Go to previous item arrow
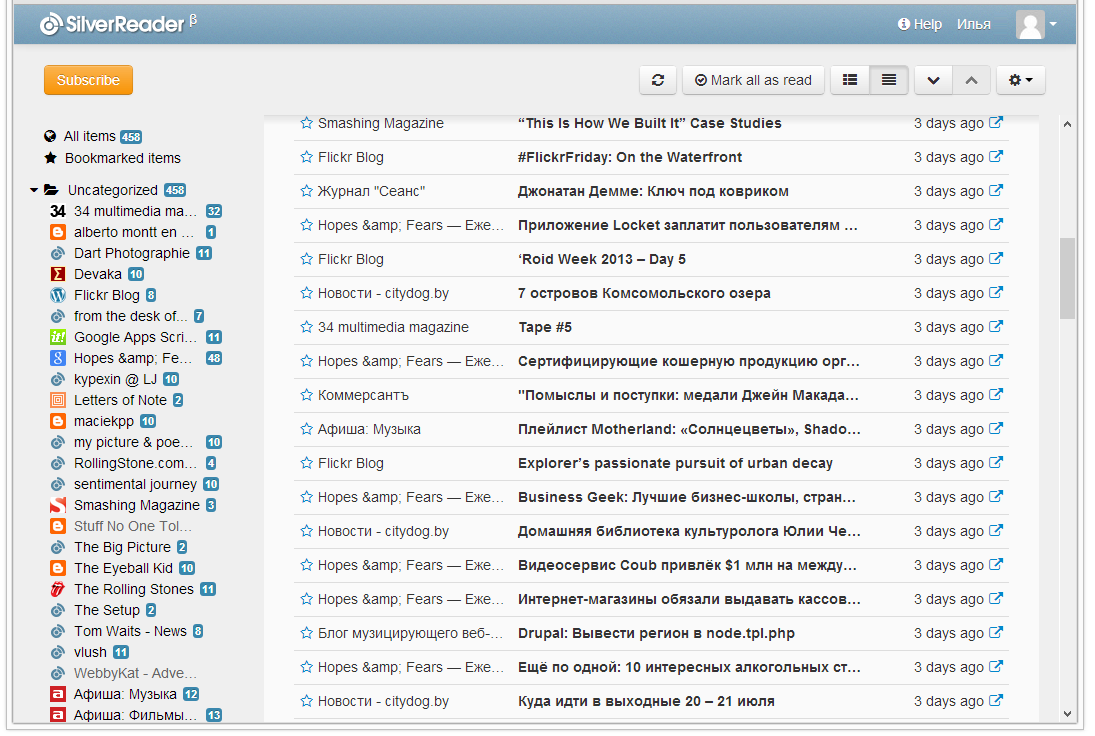Viewport: 1095px width, 736px height. click(x=971, y=80)
